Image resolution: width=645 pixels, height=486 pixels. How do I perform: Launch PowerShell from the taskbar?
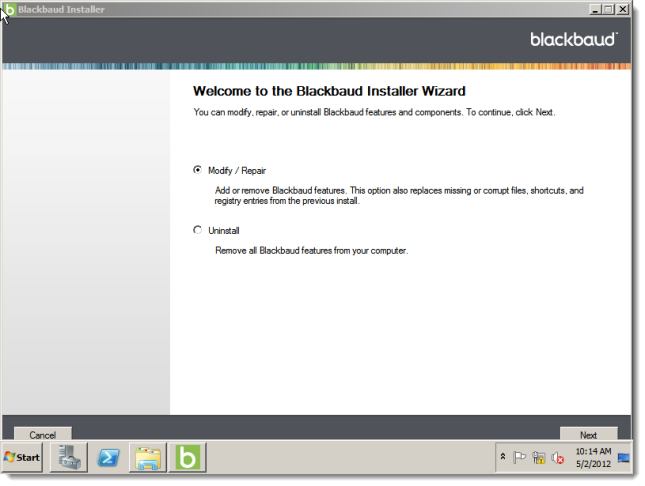[x=108, y=457]
